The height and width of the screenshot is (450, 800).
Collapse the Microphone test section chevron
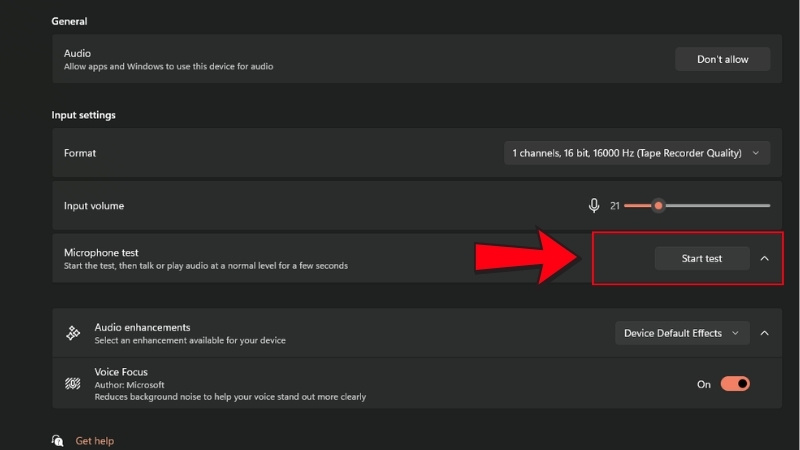[765, 258]
